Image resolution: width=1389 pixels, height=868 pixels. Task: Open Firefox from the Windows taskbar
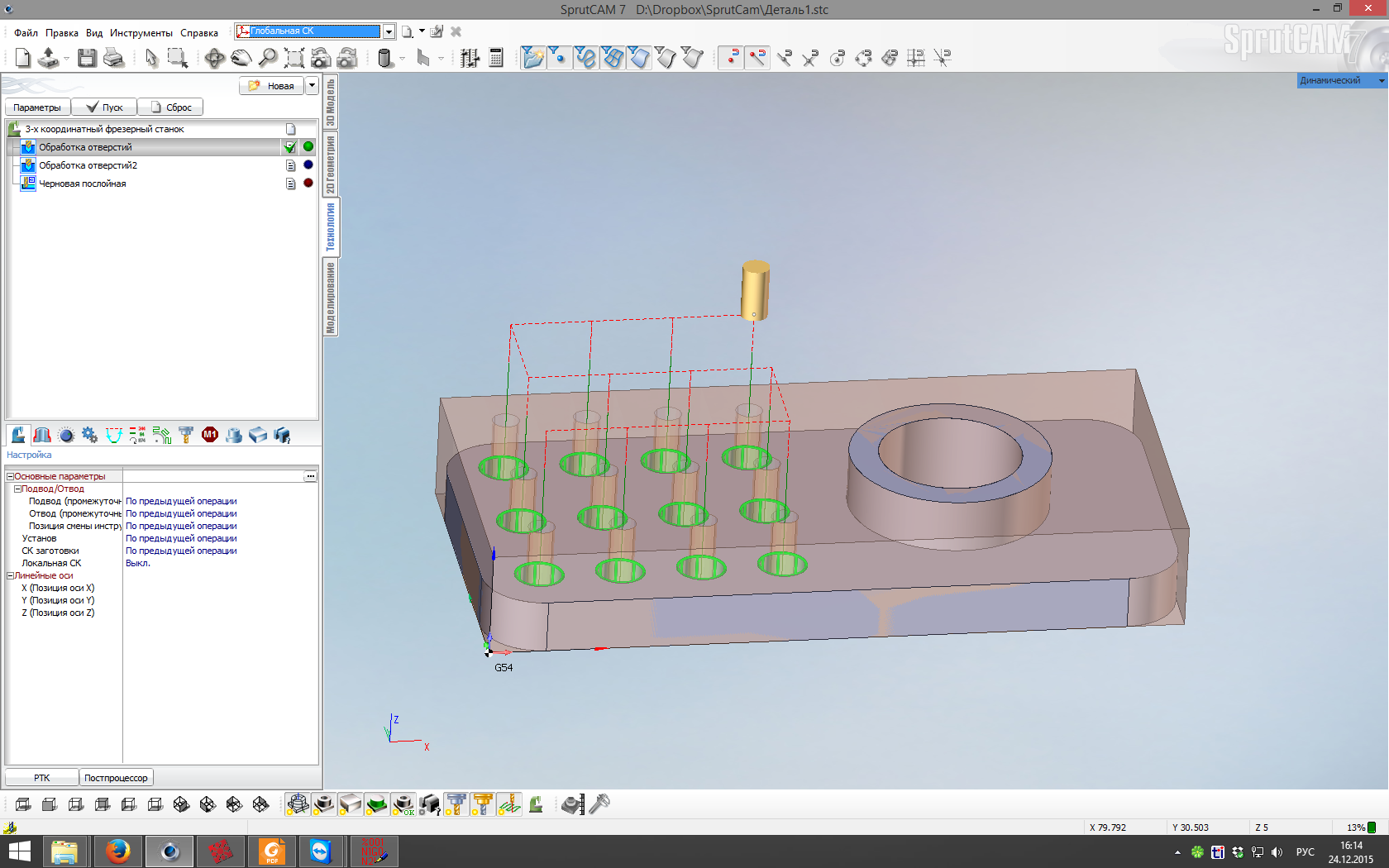point(117,851)
